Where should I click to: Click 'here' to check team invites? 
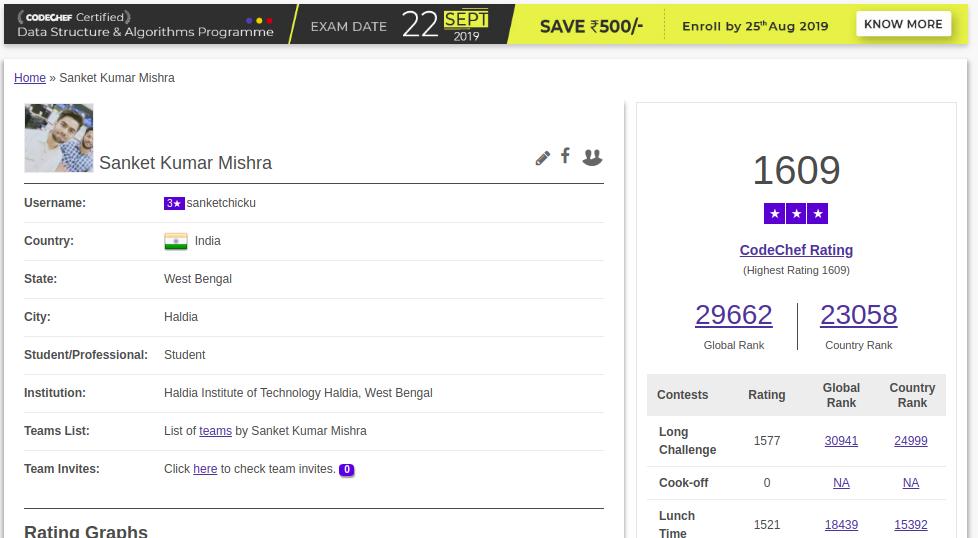[x=205, y=469]
